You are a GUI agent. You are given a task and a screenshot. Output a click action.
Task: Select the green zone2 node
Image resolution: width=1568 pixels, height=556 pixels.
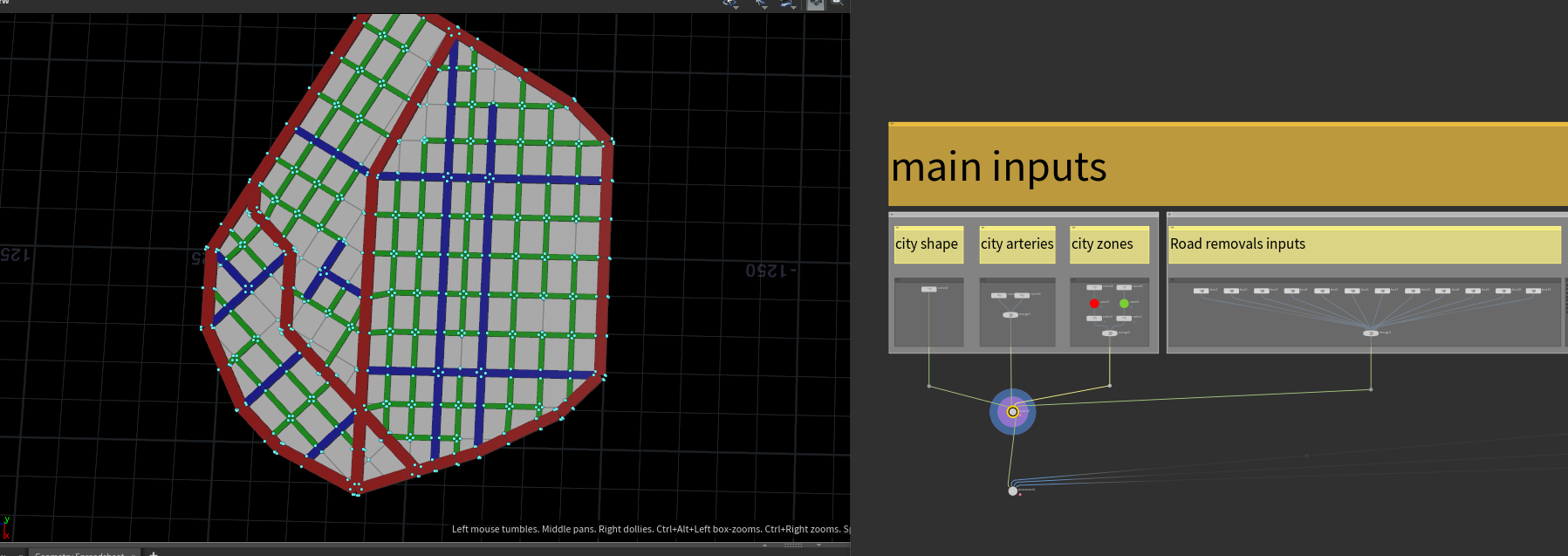[x=1124, y=304]
